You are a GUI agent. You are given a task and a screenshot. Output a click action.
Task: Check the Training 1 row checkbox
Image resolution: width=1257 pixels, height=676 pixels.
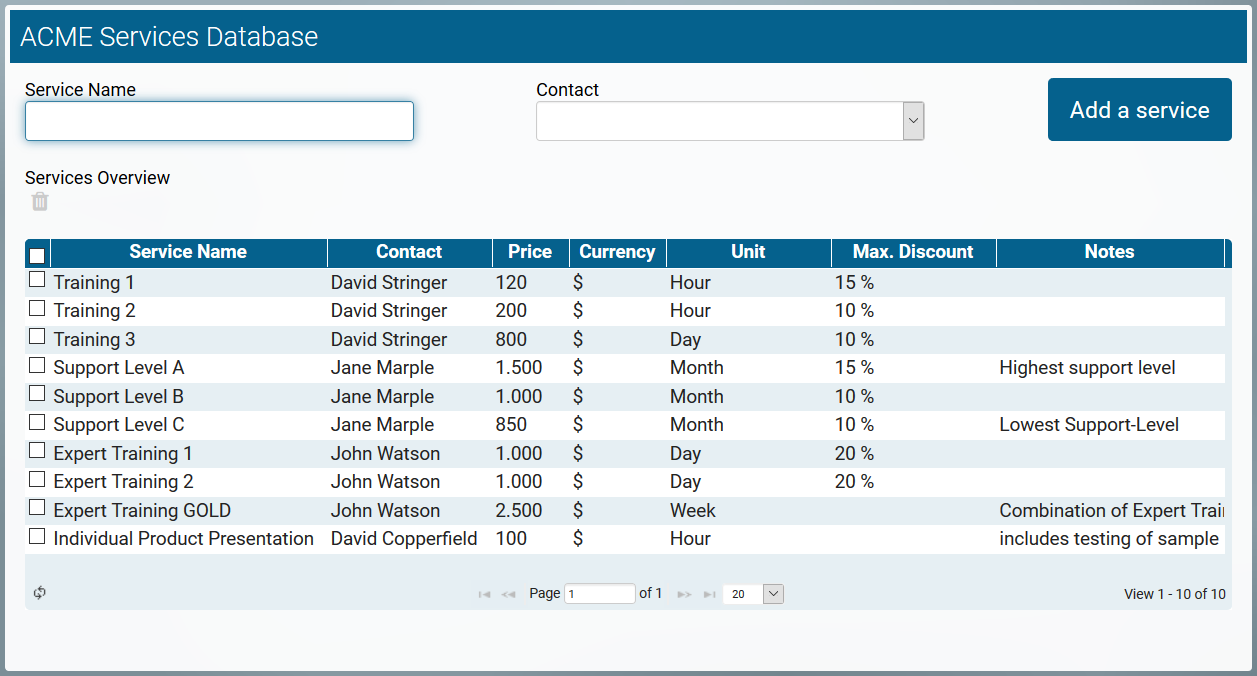[x=37, y=279]
